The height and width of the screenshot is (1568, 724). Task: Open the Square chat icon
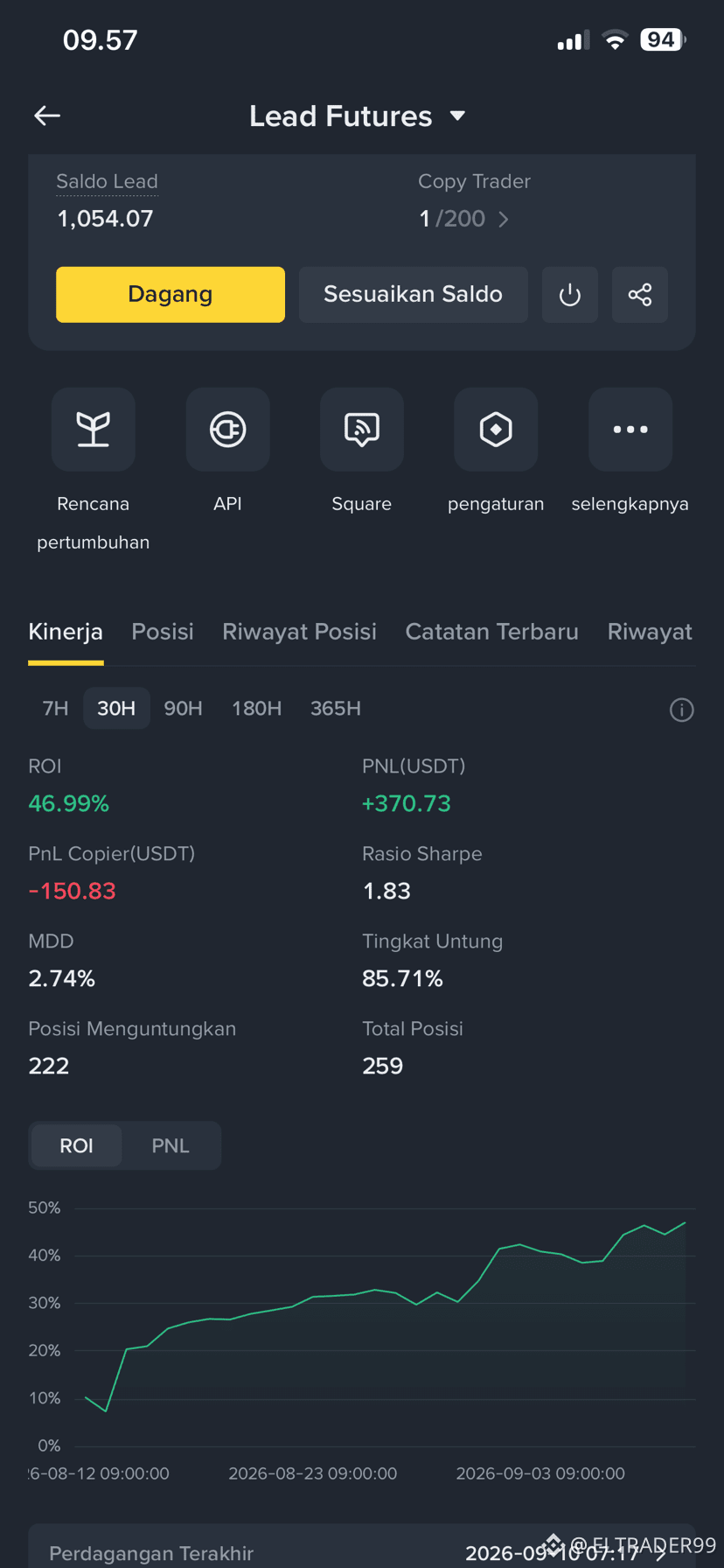coord(362,430)
